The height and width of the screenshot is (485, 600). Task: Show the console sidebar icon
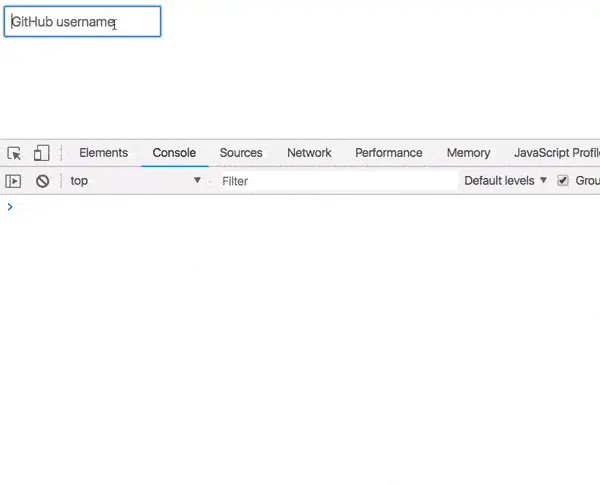tap(13, 181)
